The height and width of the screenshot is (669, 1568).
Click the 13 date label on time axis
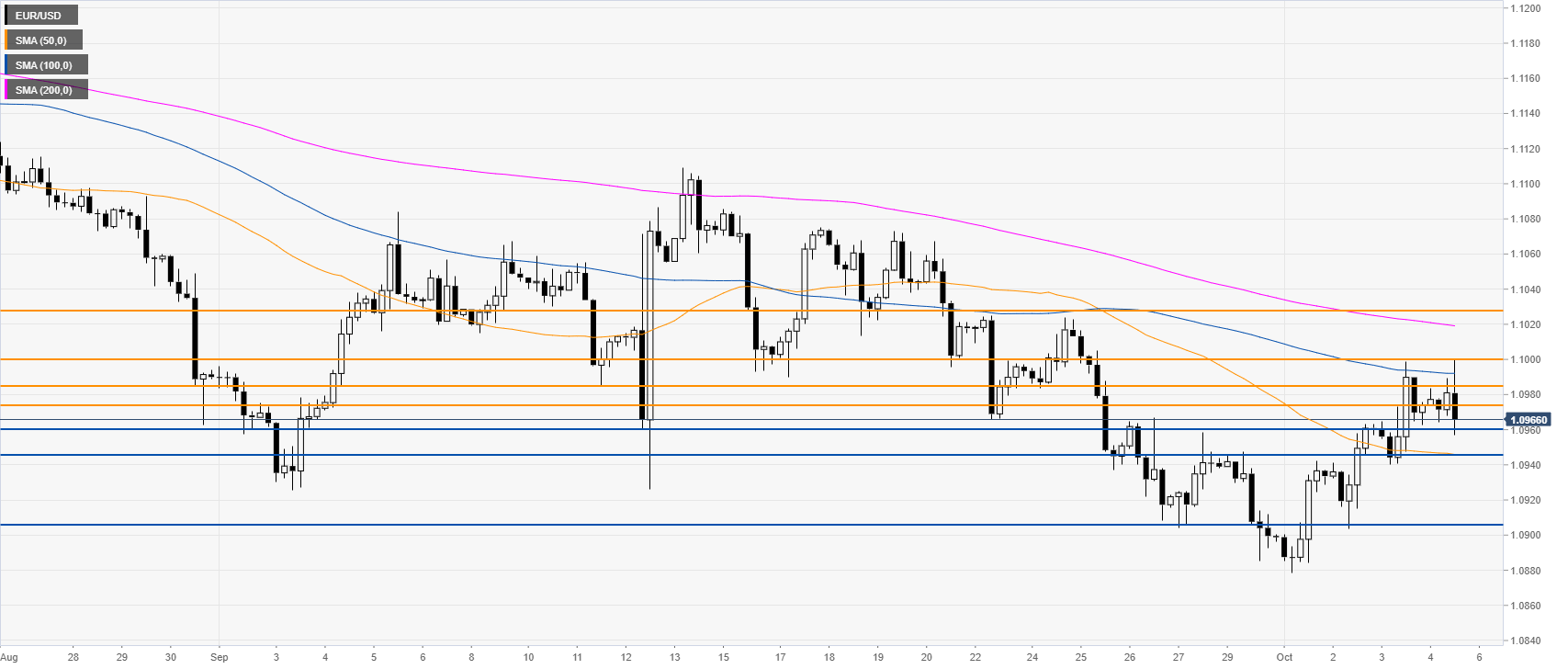[675, 657]
